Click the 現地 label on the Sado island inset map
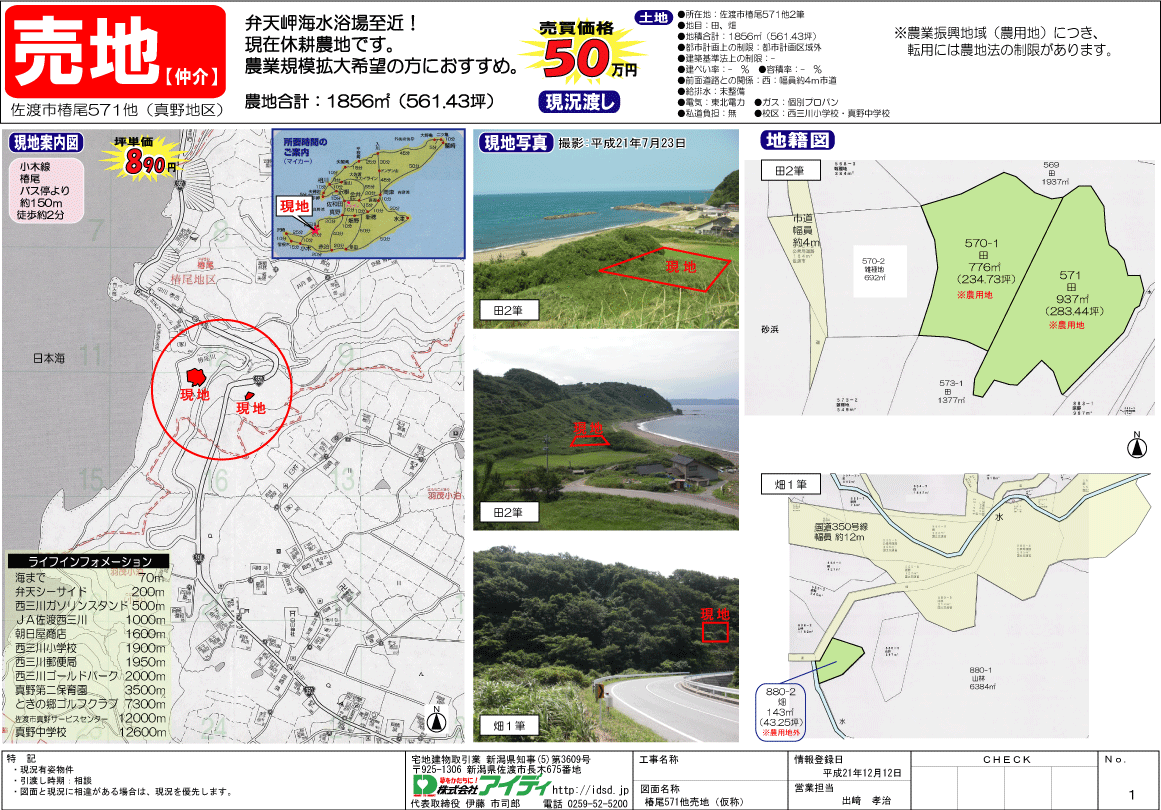 click(295, 205)
